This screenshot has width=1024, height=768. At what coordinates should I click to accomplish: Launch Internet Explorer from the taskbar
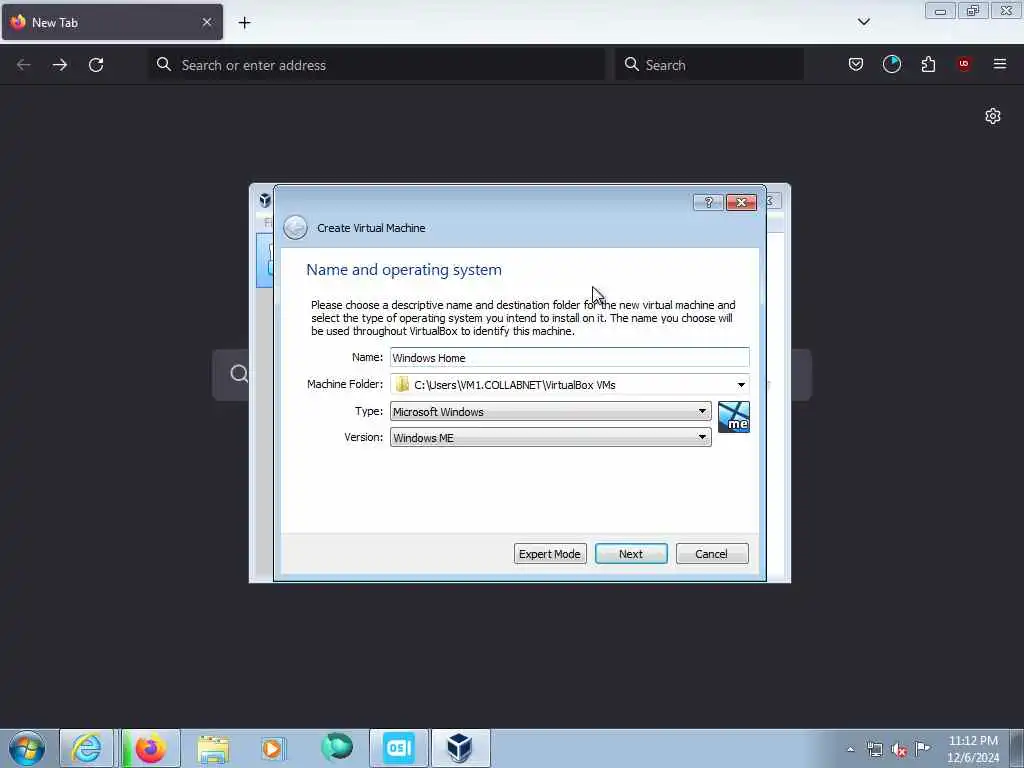click(86, 748)
